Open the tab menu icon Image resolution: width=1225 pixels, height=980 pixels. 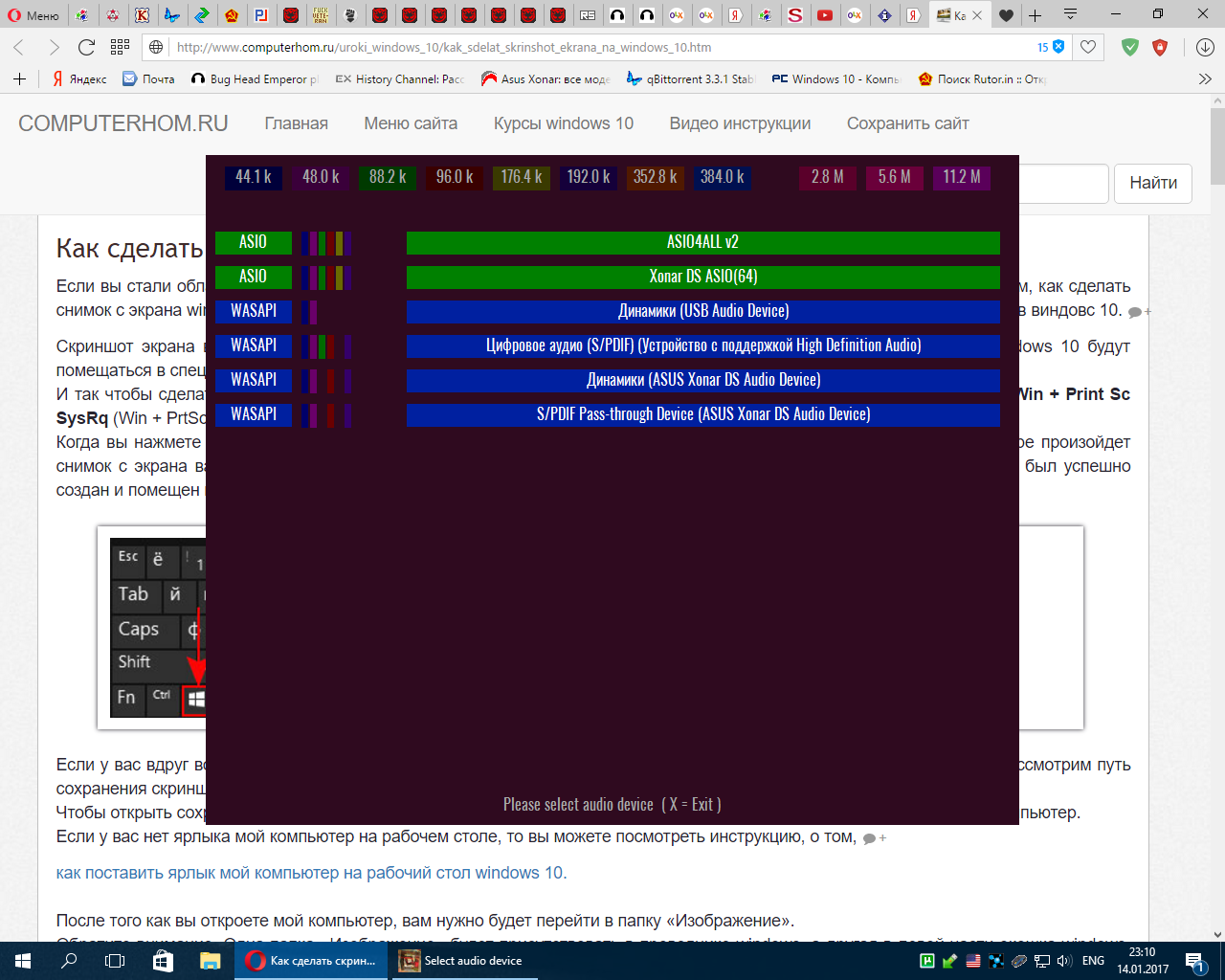point(1070,15)
